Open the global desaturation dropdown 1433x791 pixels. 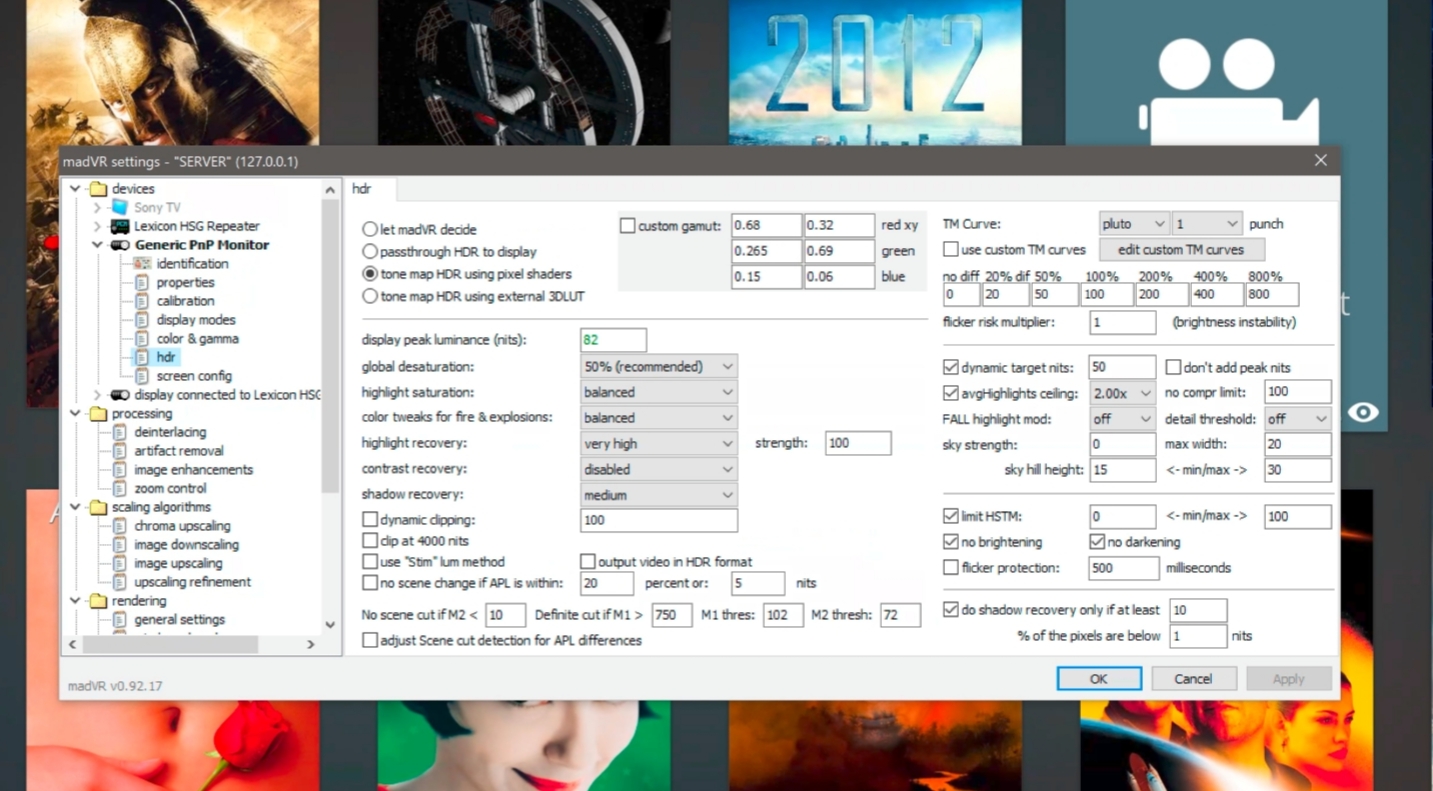(658, 367)
